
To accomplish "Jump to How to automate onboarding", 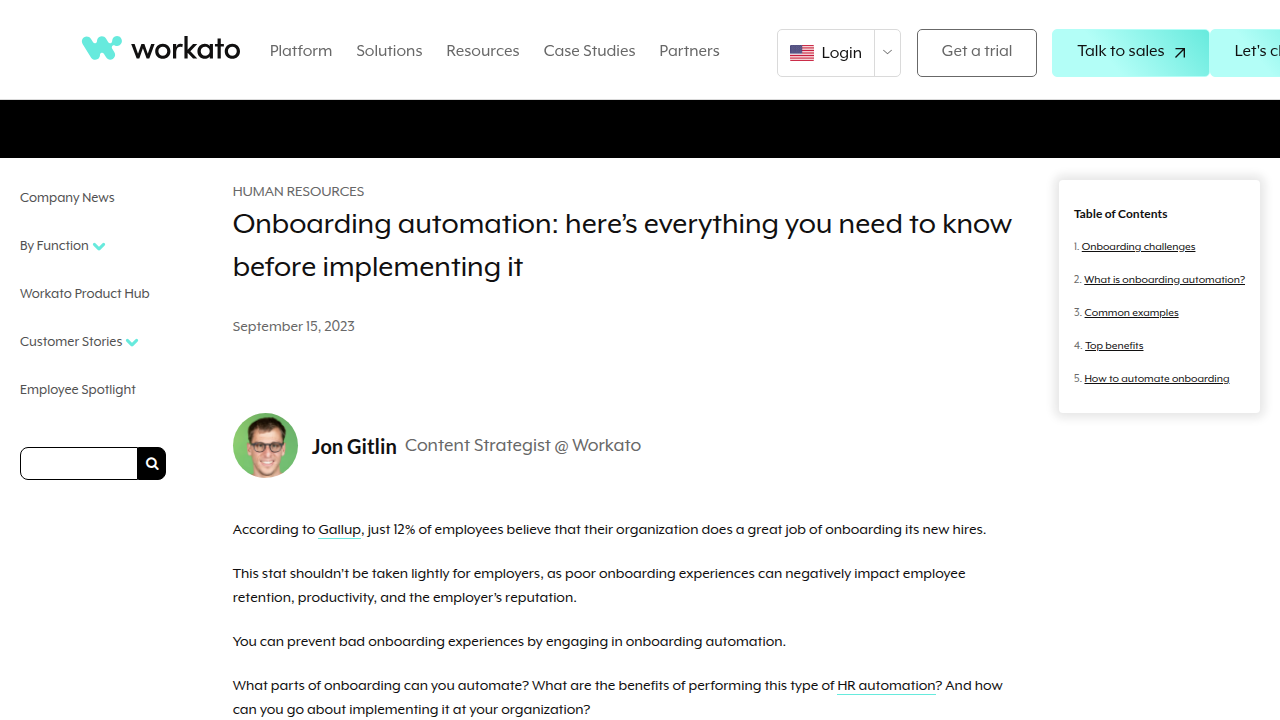I will click(1157, 379).
